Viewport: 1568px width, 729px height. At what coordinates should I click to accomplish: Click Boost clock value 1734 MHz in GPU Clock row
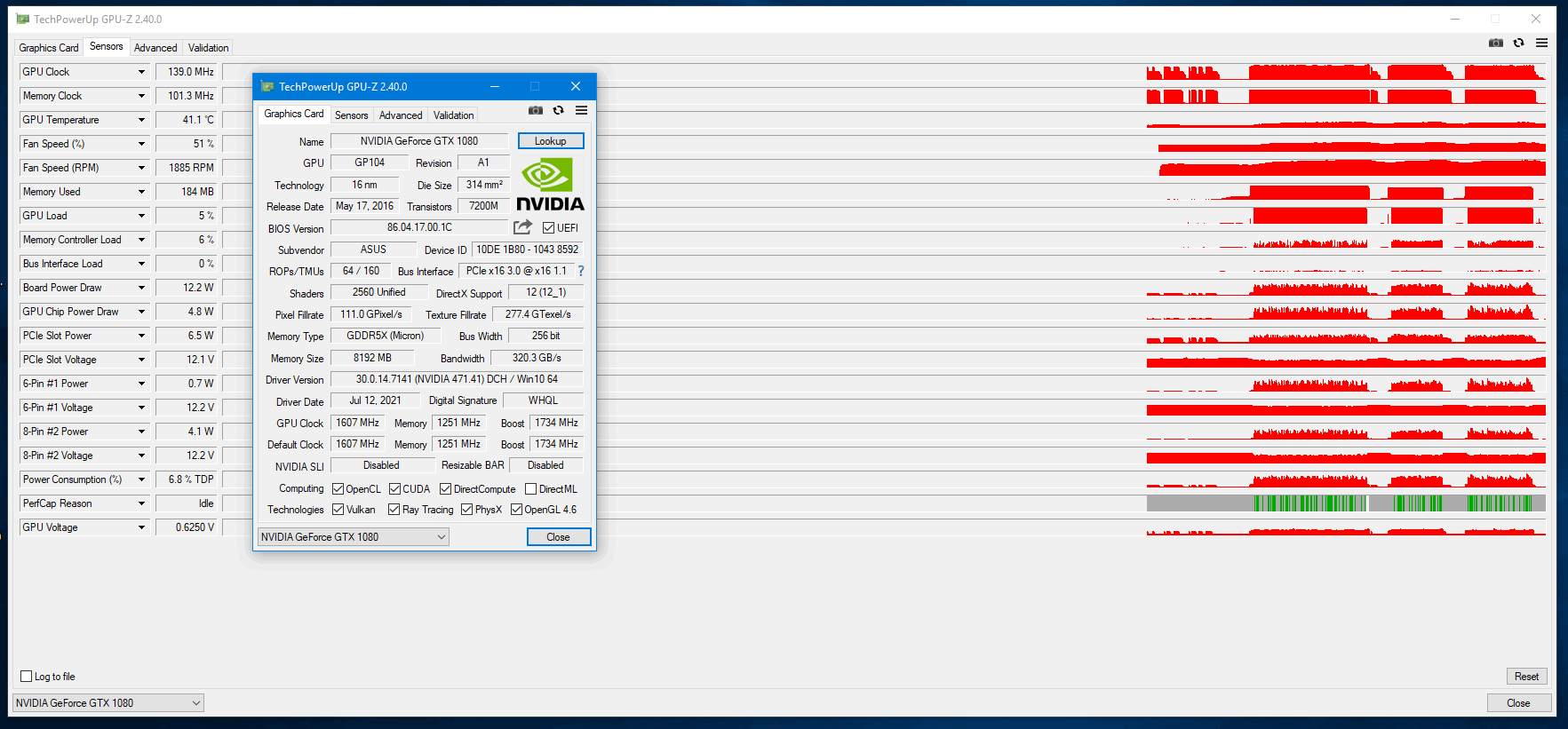[556, 423]
